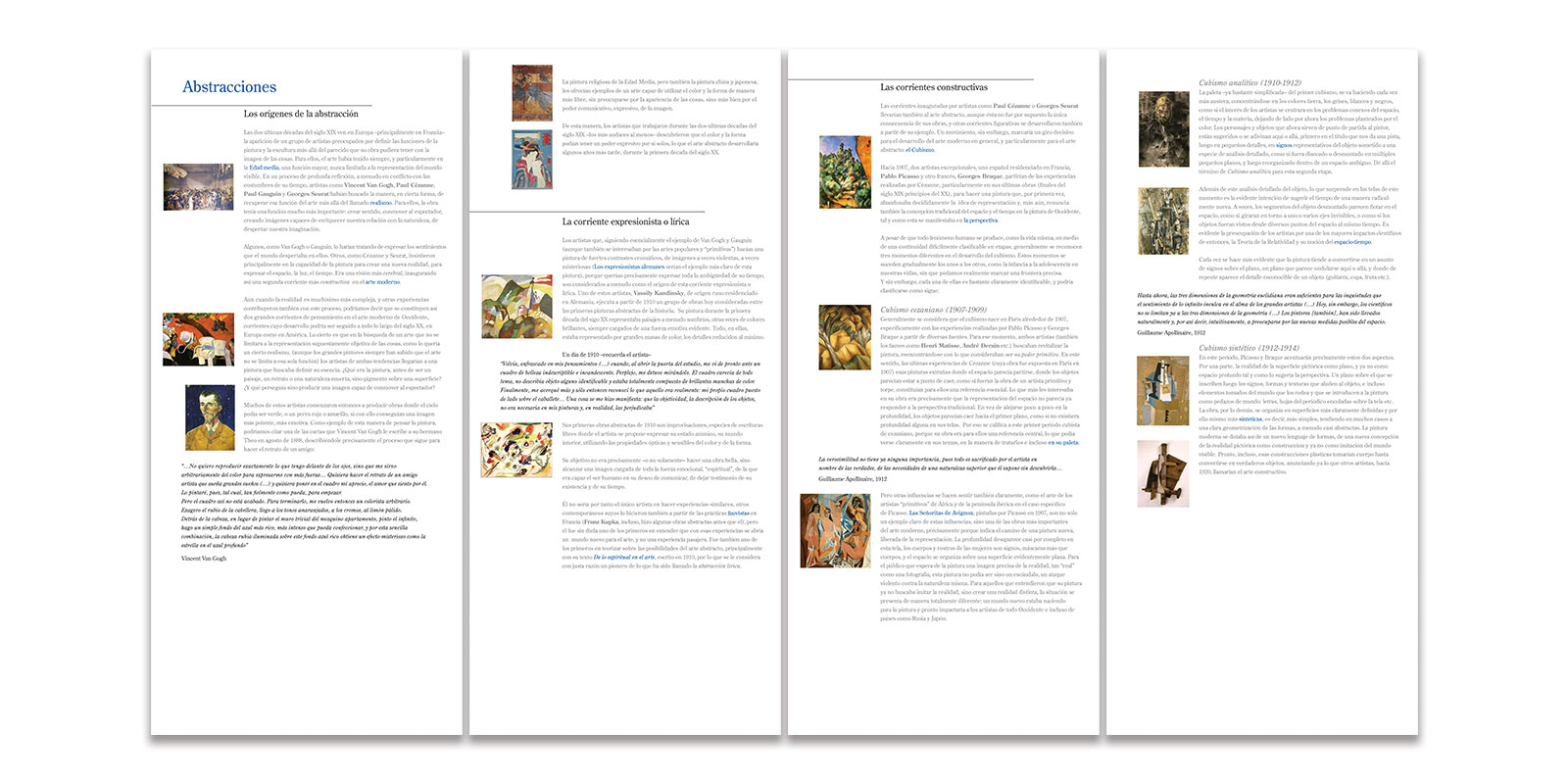The image size is (1568, 784).
Task: Click the Cézanne landscape painting thumbnail
Action: pos(845,172)
